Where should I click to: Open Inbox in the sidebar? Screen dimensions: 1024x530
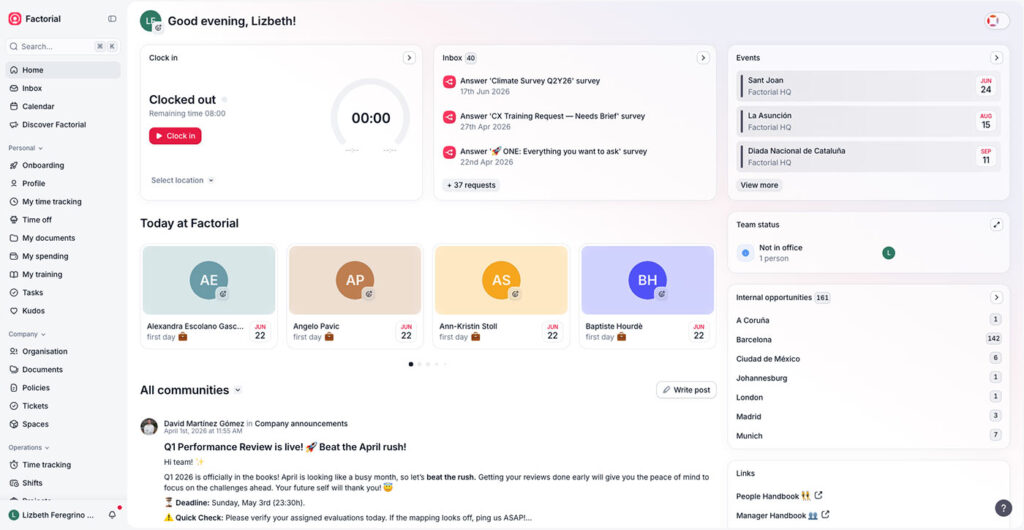coord(63,88)
